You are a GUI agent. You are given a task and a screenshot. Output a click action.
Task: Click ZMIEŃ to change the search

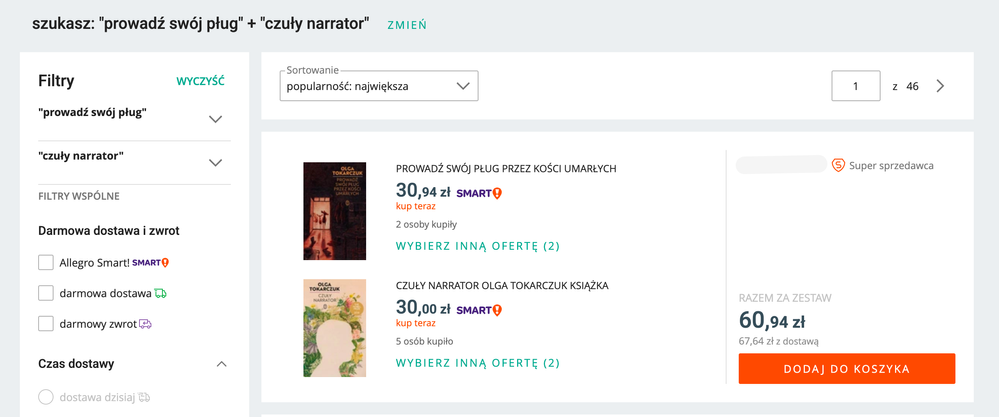(407, 25)
